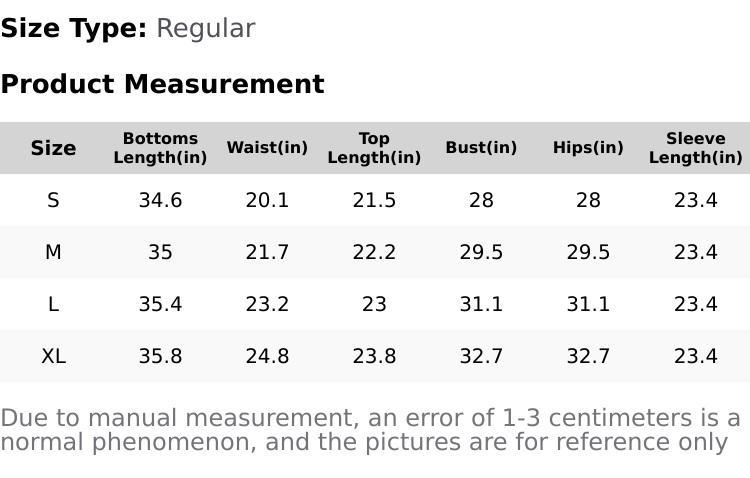The height and width of the screenshot is (478, 750).
Task: Click the 34.6 bottoms length cell
Action: pos(160,200)
